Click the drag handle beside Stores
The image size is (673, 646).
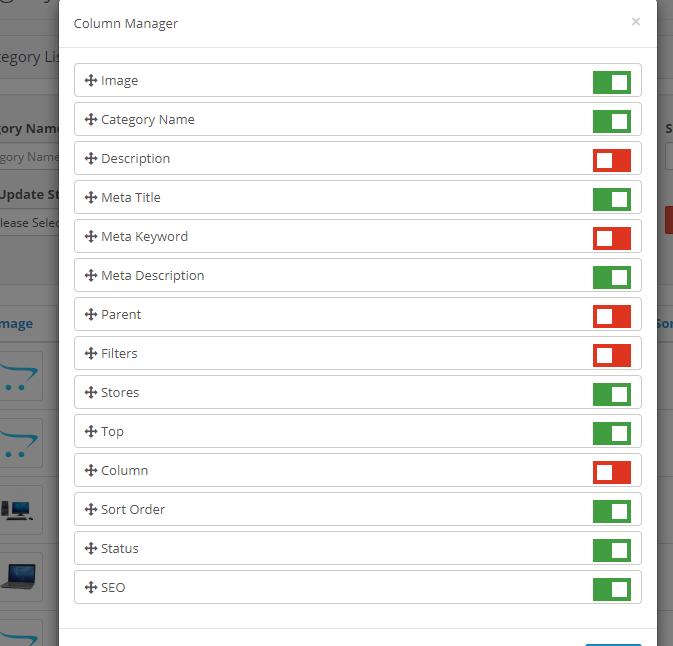tap(91, 393)
